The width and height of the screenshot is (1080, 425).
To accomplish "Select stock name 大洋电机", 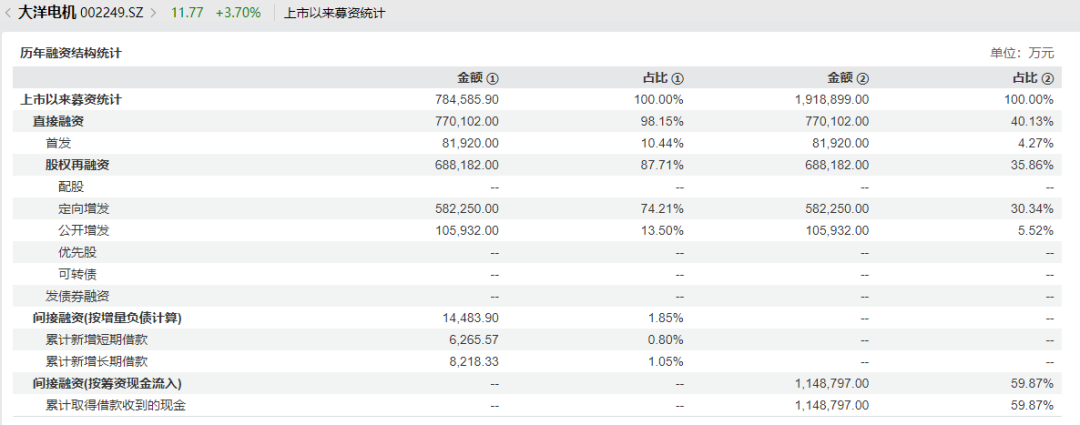I will [x=46, y=13].
